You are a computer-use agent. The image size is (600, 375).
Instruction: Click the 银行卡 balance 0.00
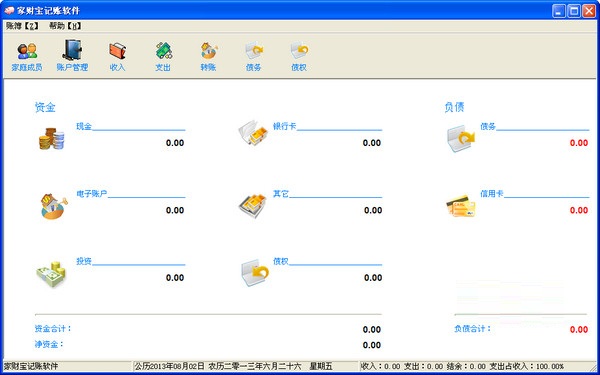pos(372,143)
